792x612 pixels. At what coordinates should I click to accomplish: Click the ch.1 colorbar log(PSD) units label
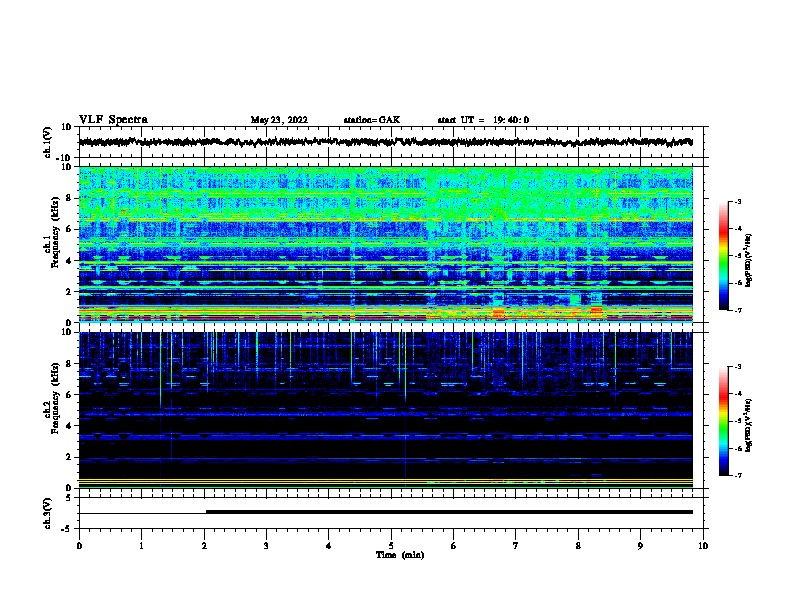[x=748, y=261]
